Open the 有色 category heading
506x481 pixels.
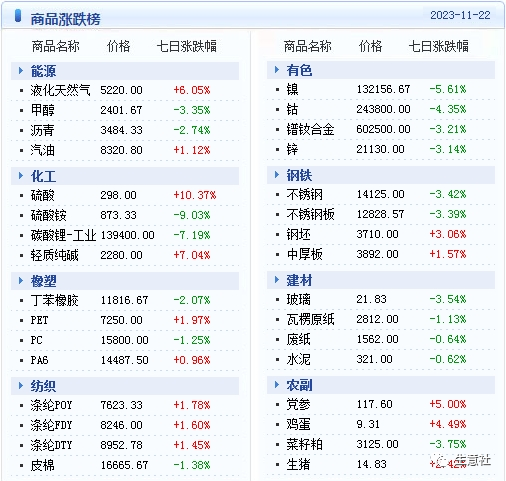[299, 70]
